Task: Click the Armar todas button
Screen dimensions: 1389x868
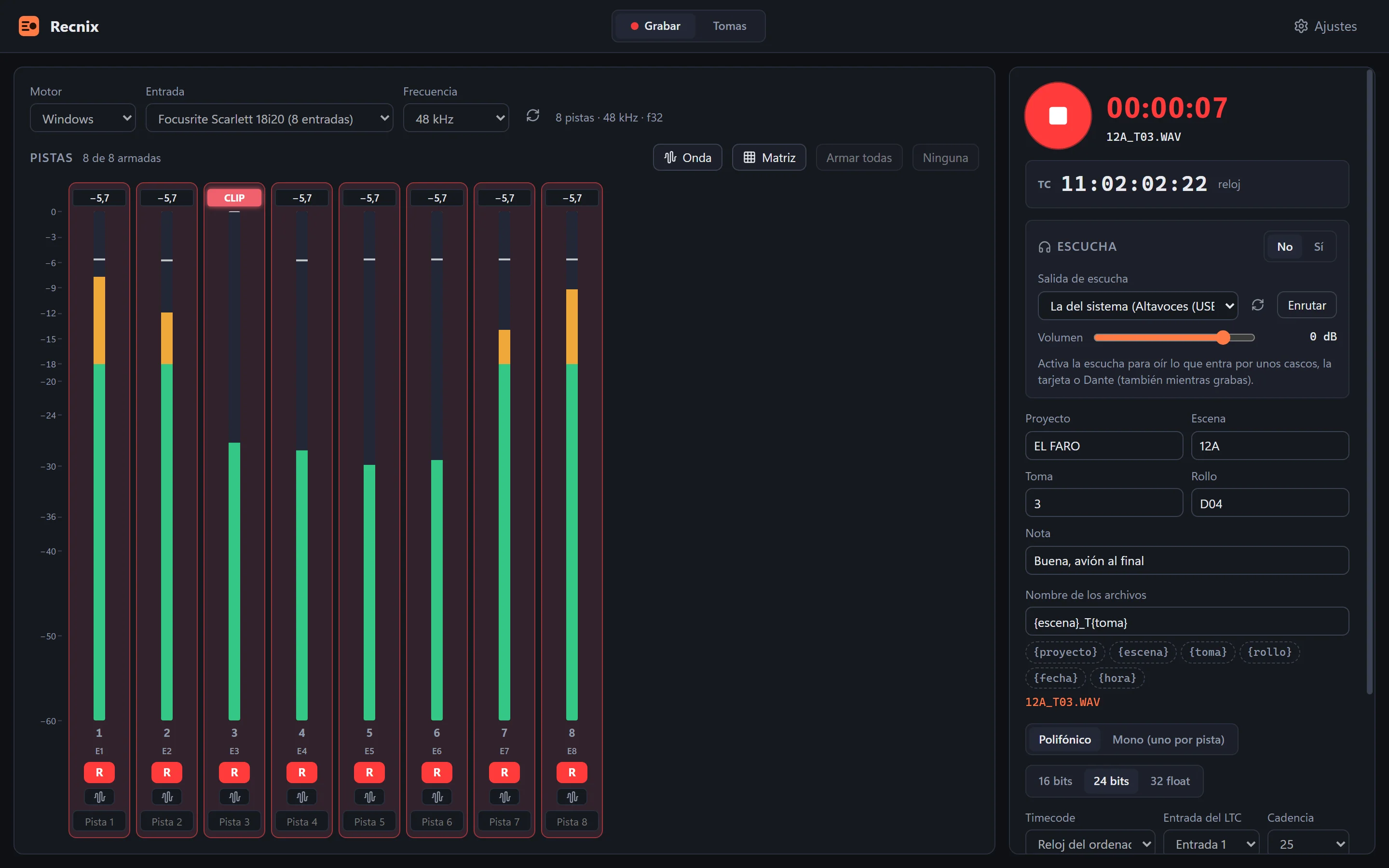Action: point(858,157)
